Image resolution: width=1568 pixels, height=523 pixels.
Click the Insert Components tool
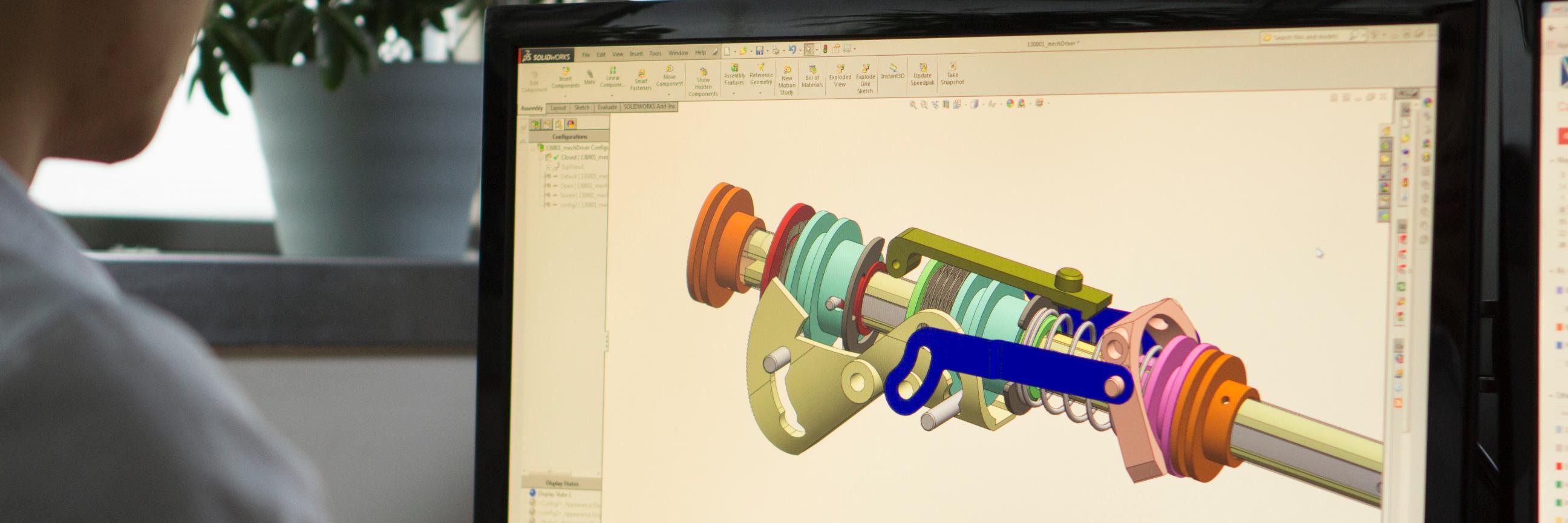pyautogui.click(x=566, y=79)
